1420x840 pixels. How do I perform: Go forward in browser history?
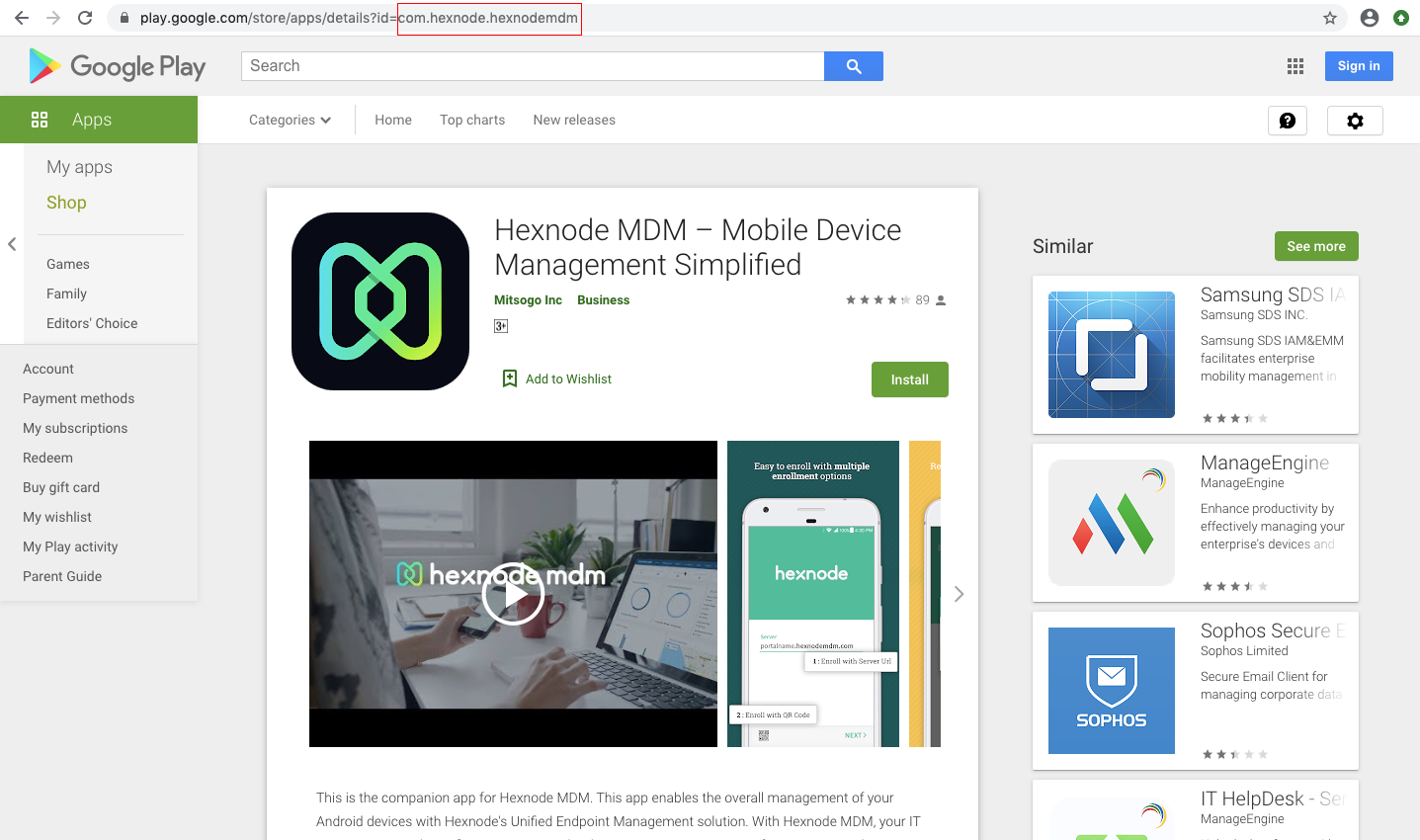click(x=53, y=18)
